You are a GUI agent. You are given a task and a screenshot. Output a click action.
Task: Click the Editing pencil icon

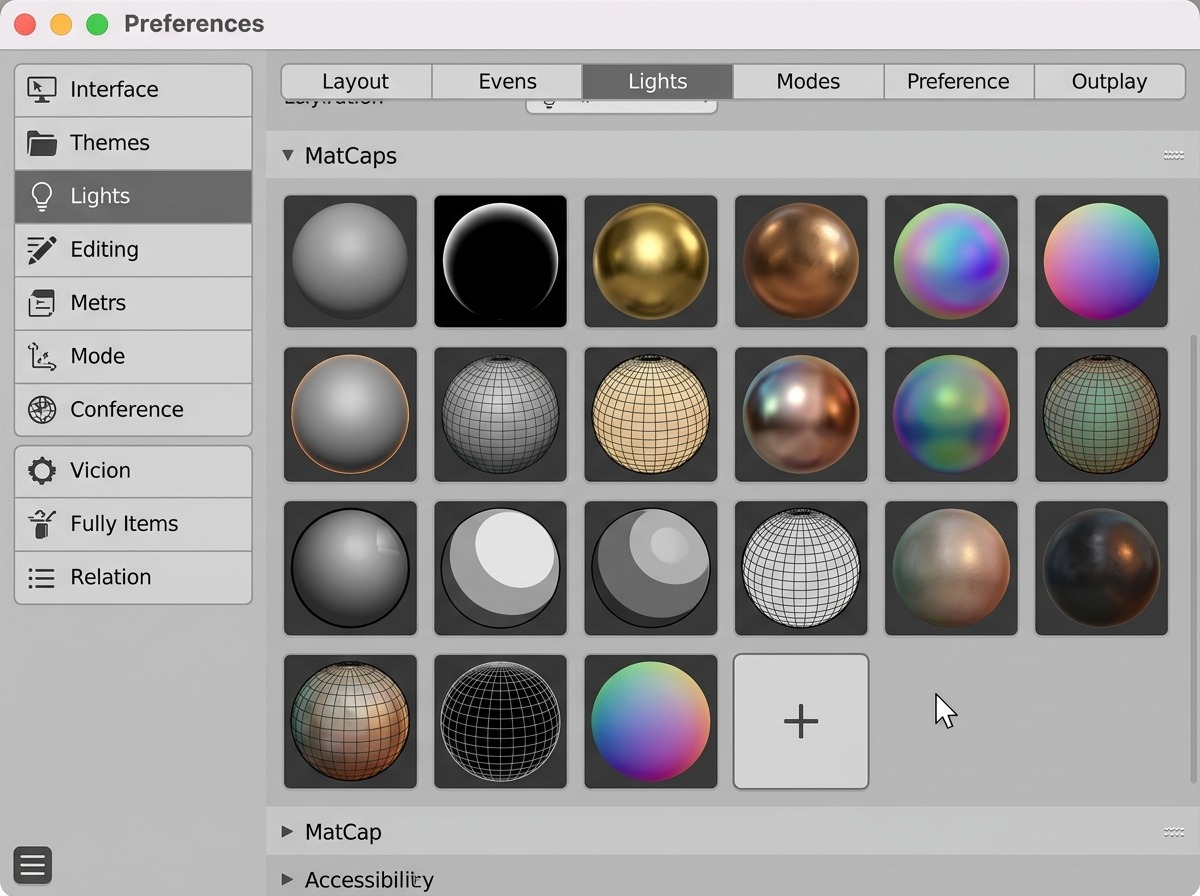[42, 249]
